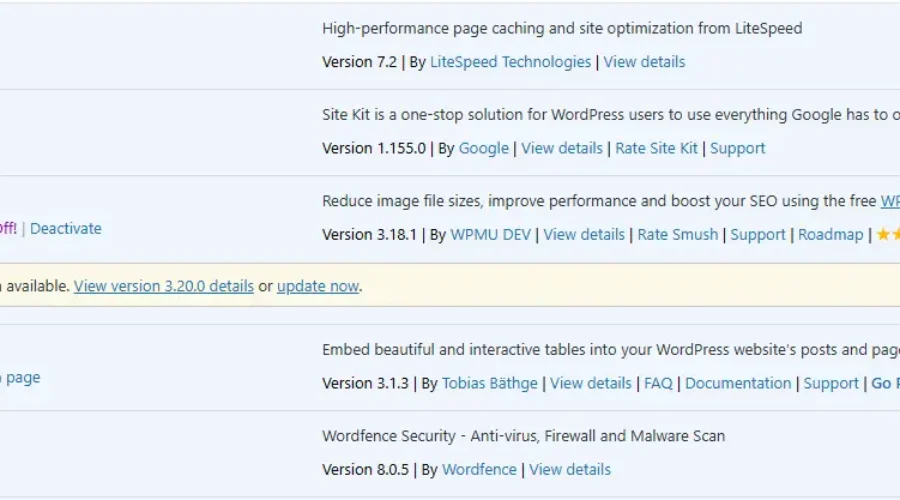
Task: Open Support link next to Rate Smush
Action: pos(758,235)
